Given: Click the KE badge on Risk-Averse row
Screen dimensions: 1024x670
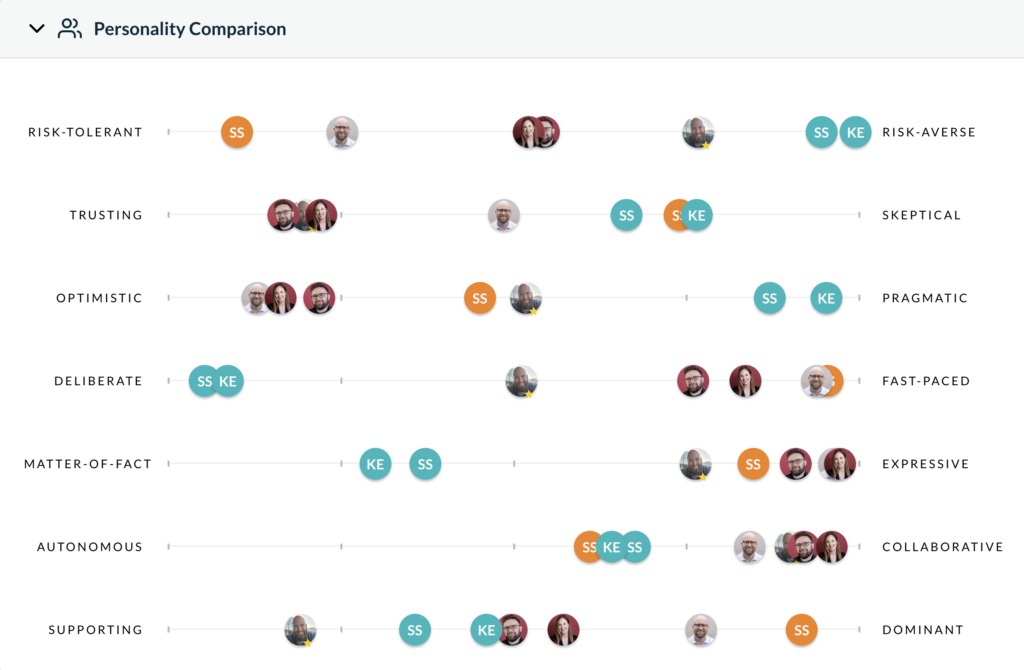Looking at the screenshot, I should point(855,132).
